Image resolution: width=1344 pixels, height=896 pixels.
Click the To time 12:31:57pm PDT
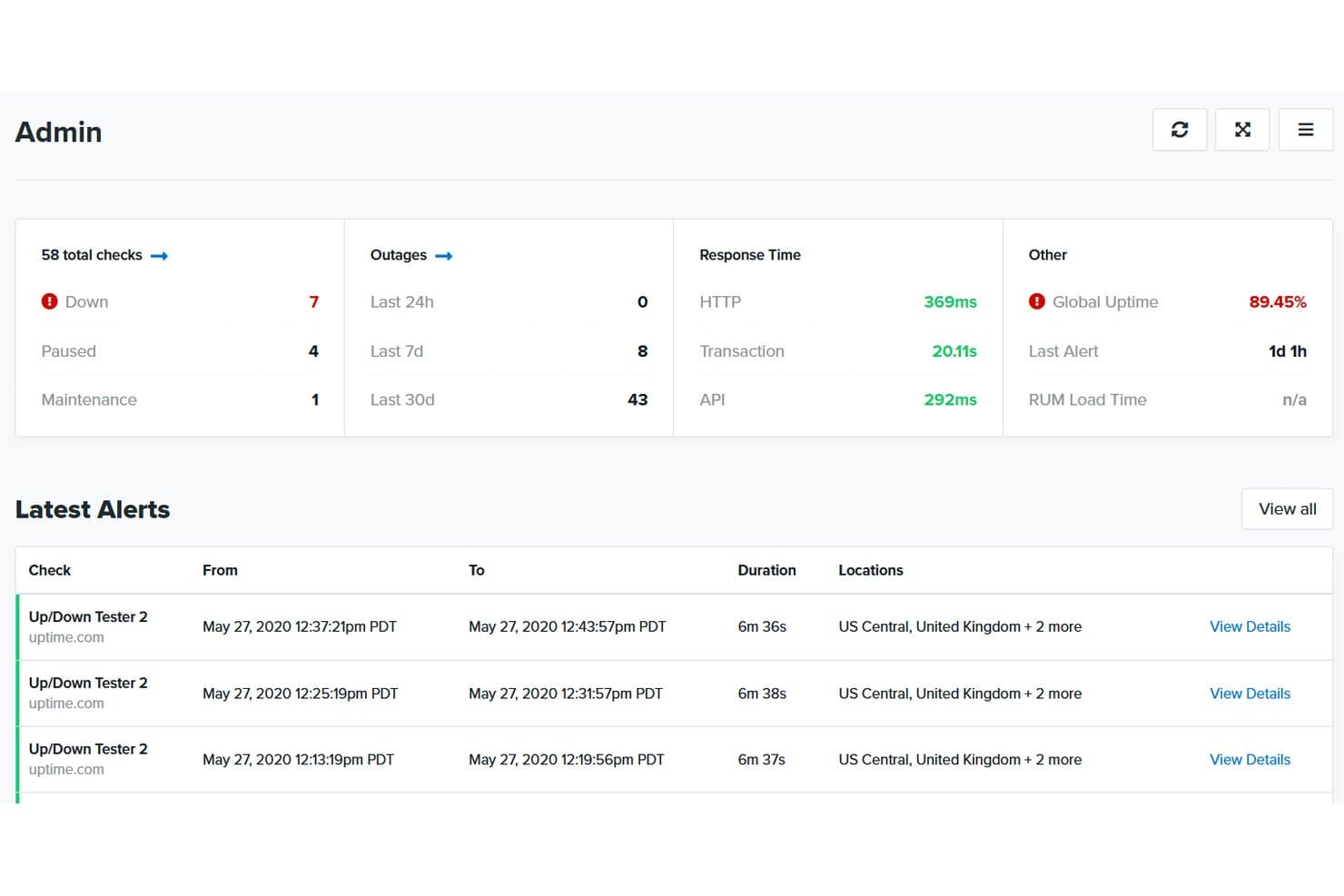click(566, 694)
